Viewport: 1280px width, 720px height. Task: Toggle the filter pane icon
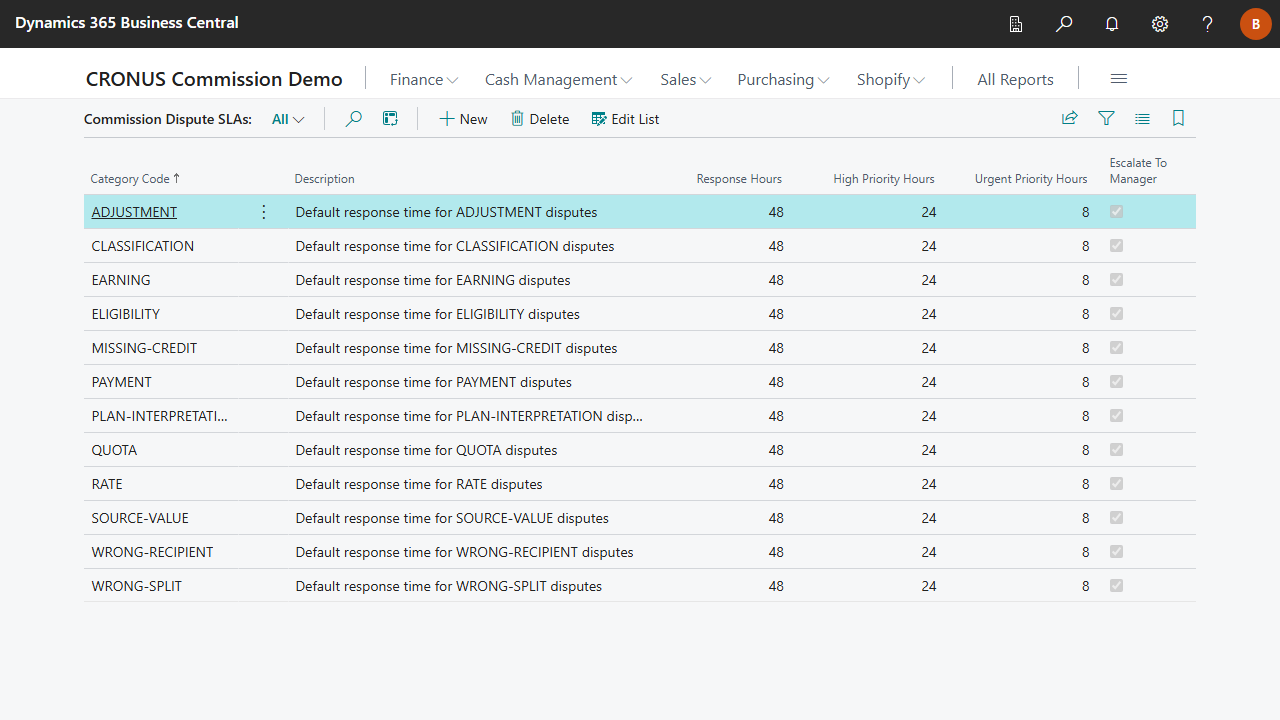tap(1106, 119)
